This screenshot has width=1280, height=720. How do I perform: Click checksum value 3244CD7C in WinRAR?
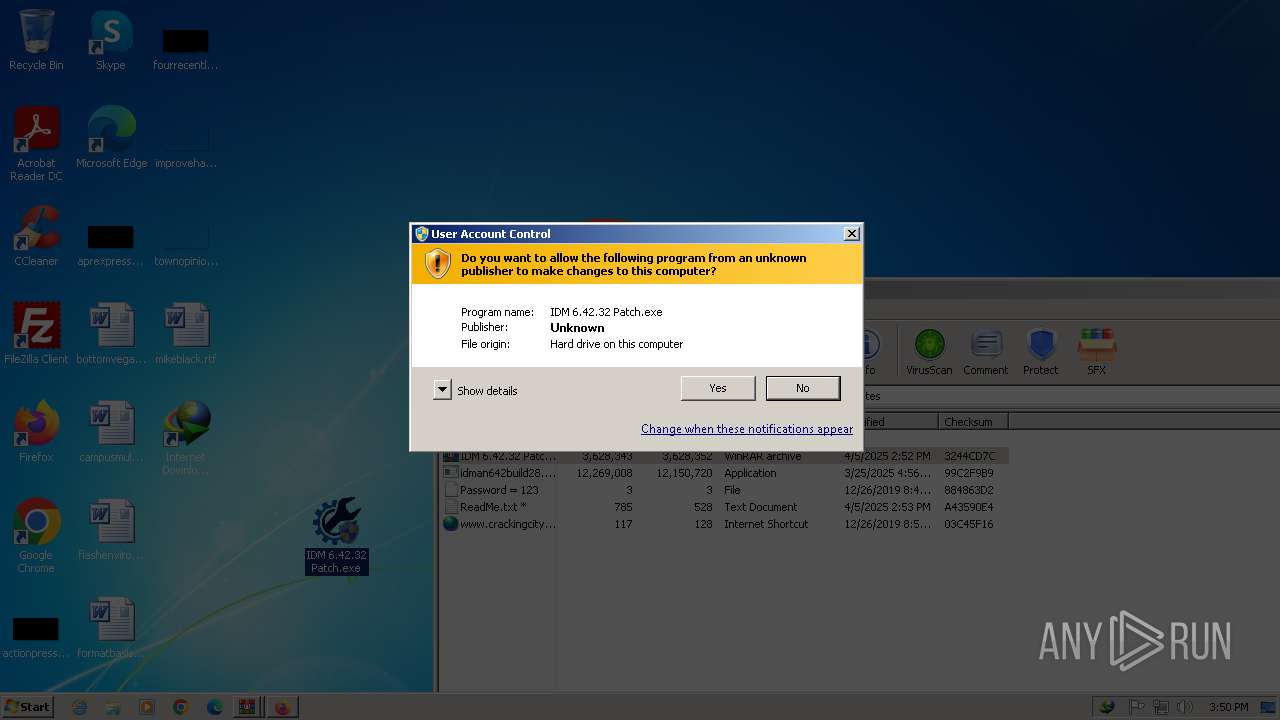[x=969, y=456]
